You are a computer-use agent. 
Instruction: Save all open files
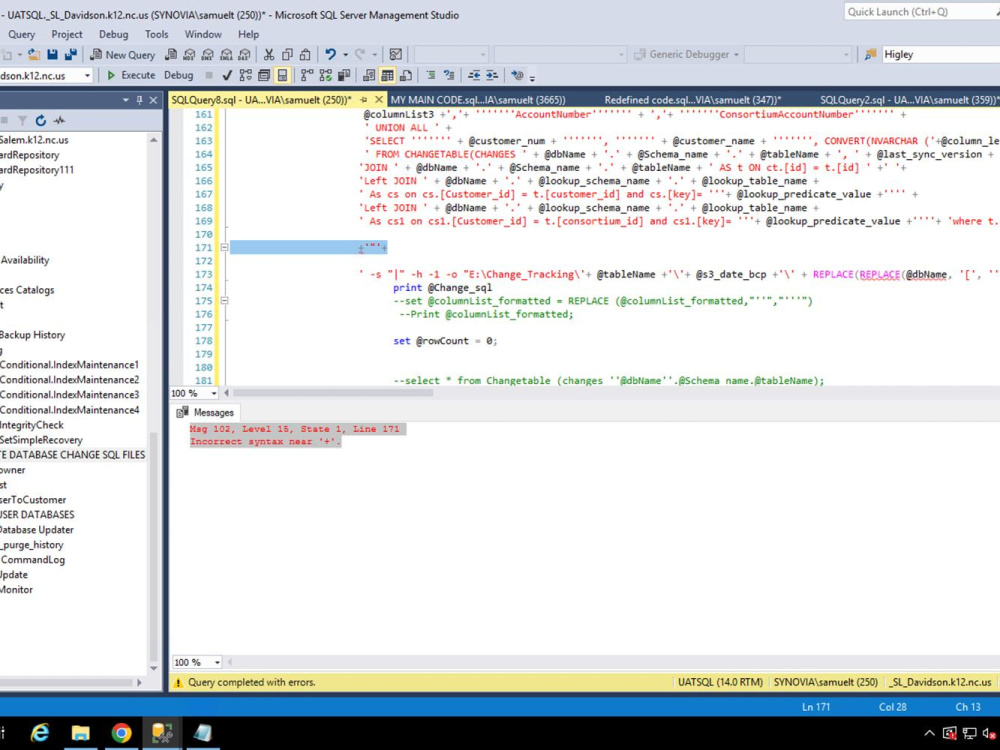coord(70,55)
